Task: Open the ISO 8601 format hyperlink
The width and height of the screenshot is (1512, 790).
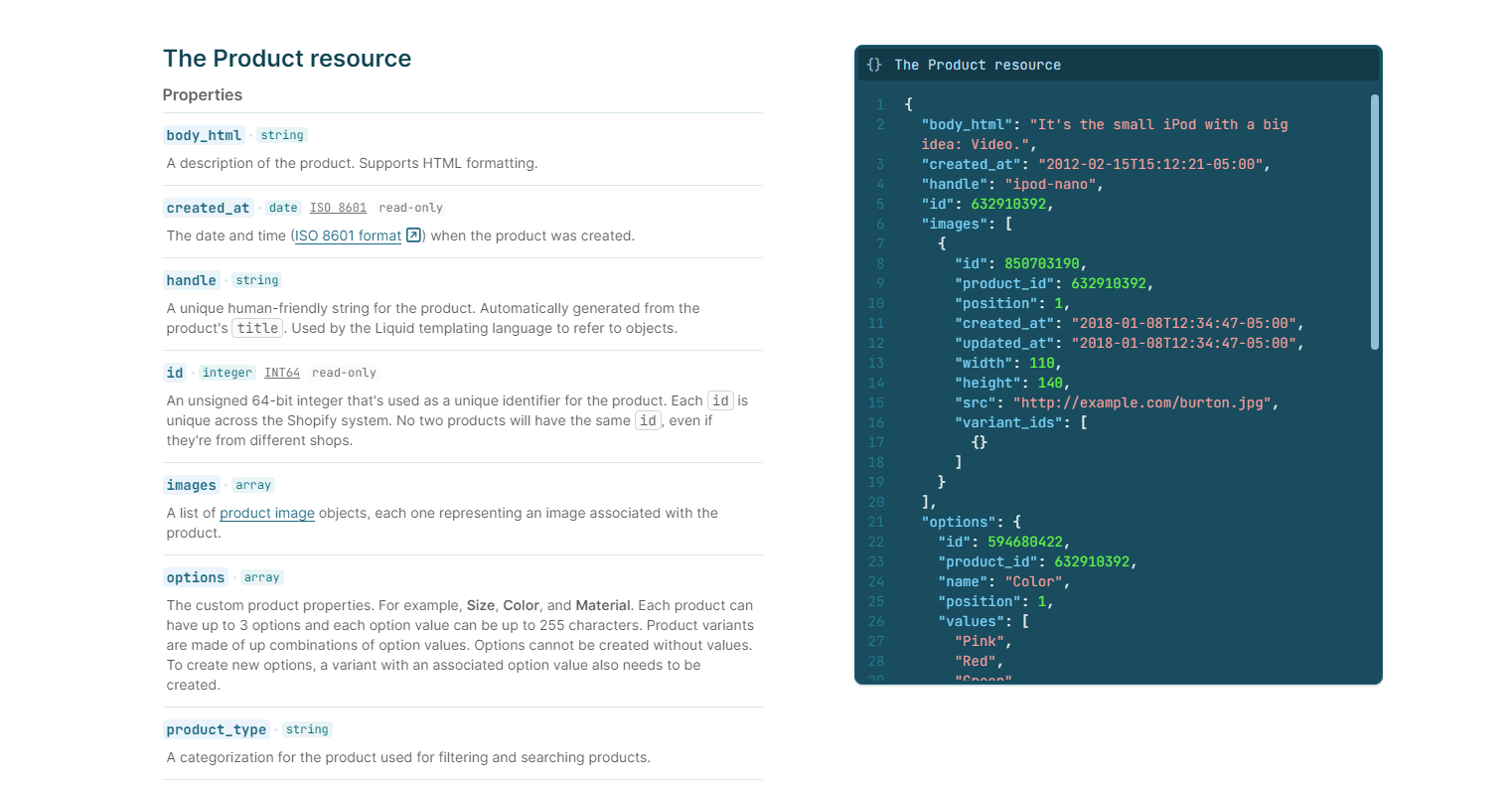Action: click(x=347, y=236)
